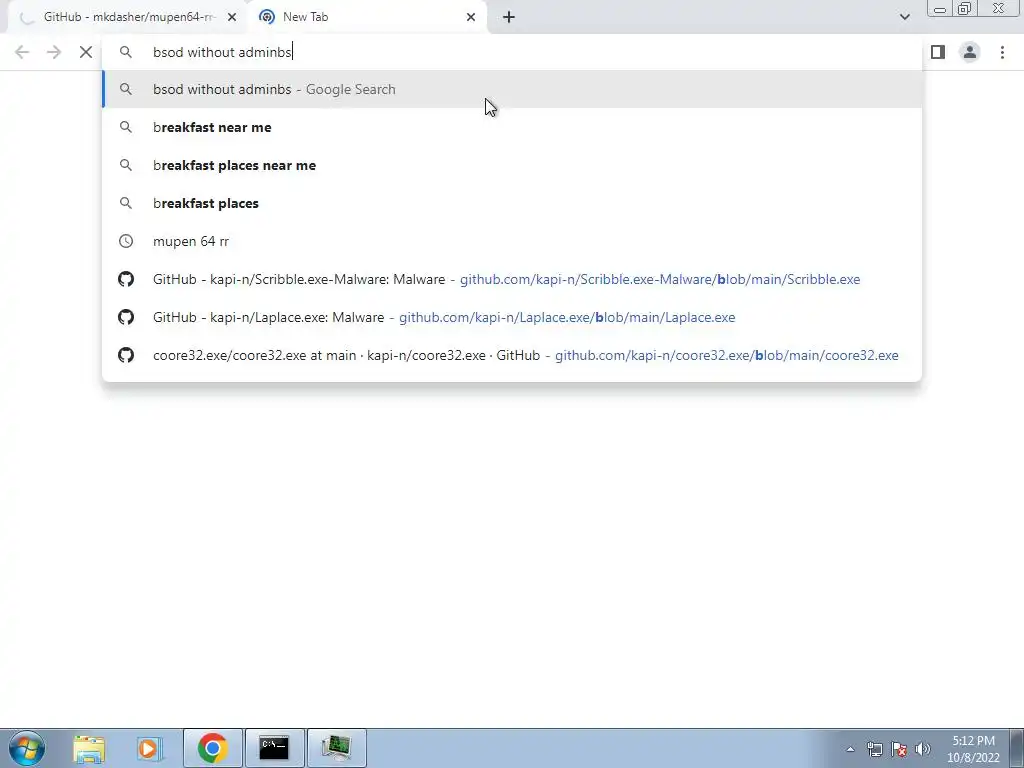Viewport: 1024px width, 768px height.
Task: Click the Chrome taskbar icon
Action: [x=213, y=748]
